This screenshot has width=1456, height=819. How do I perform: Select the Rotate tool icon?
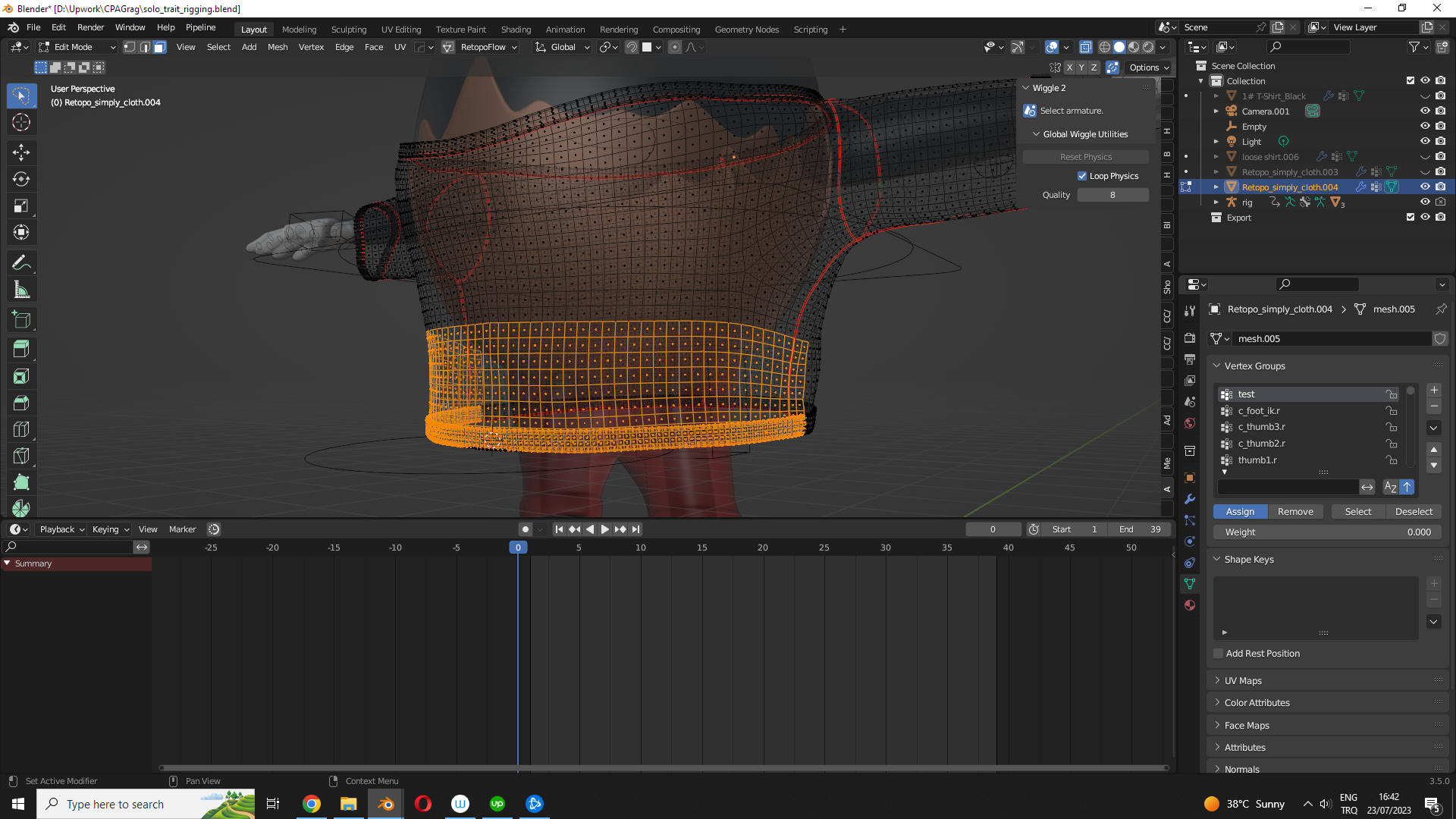click(x=21, y=180)
